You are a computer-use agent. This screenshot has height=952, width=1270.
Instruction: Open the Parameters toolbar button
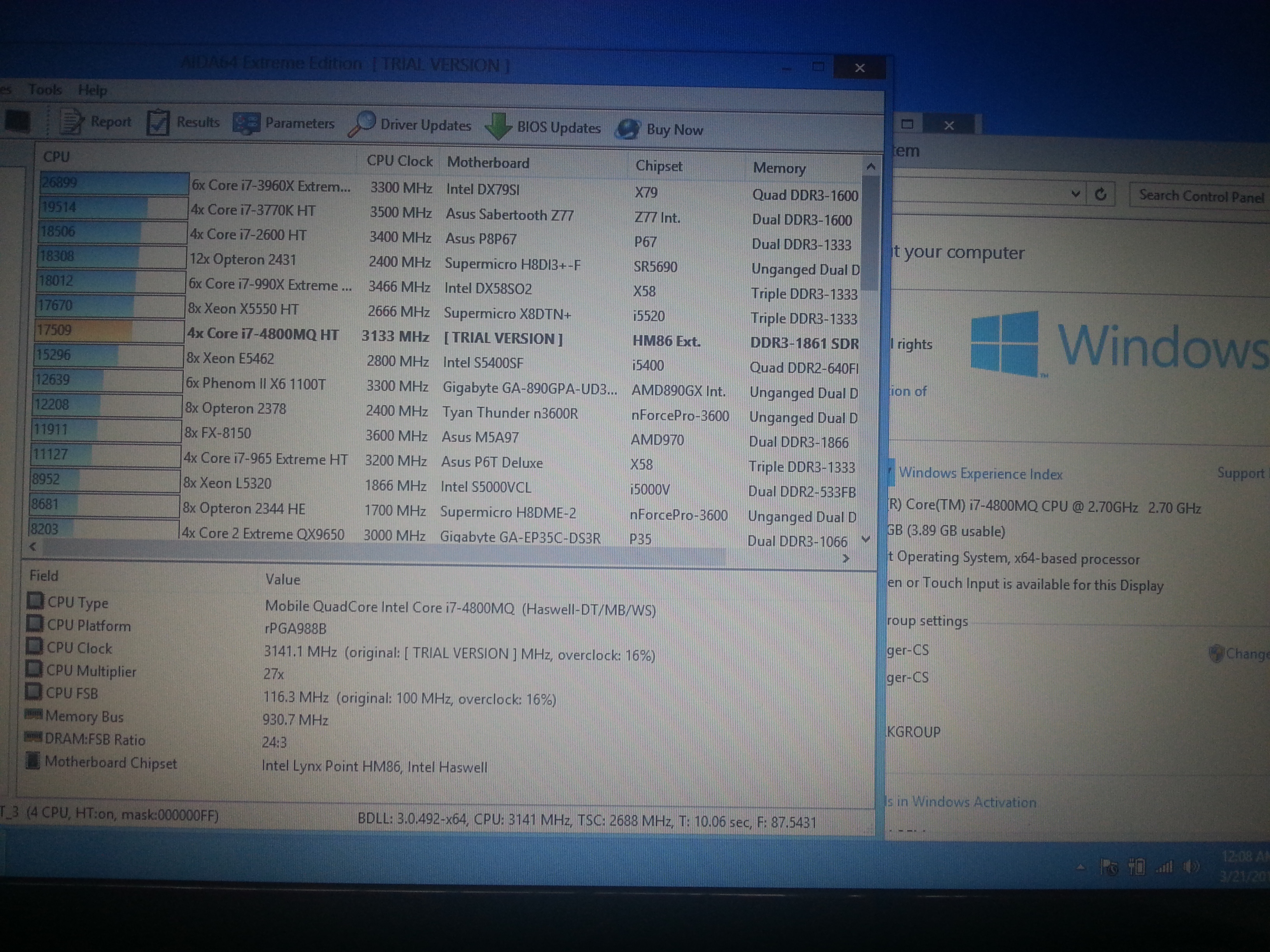click(x=284, y=123)
